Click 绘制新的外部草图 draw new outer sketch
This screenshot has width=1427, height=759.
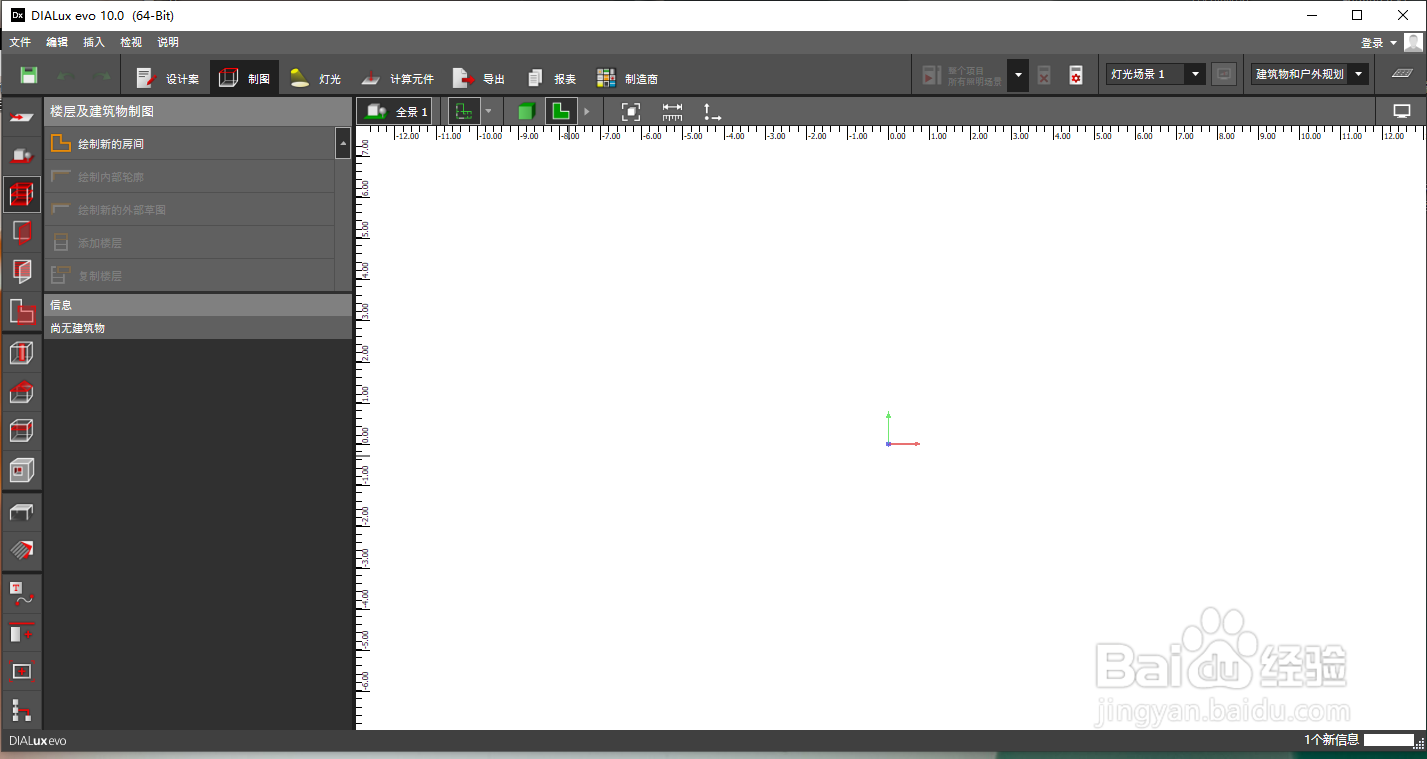(x=190, y=210)
